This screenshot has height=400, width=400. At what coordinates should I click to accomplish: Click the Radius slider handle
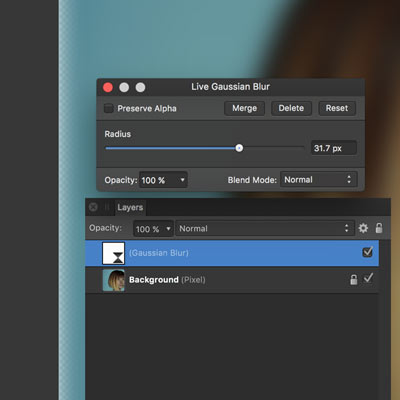[x=239, y=148]
